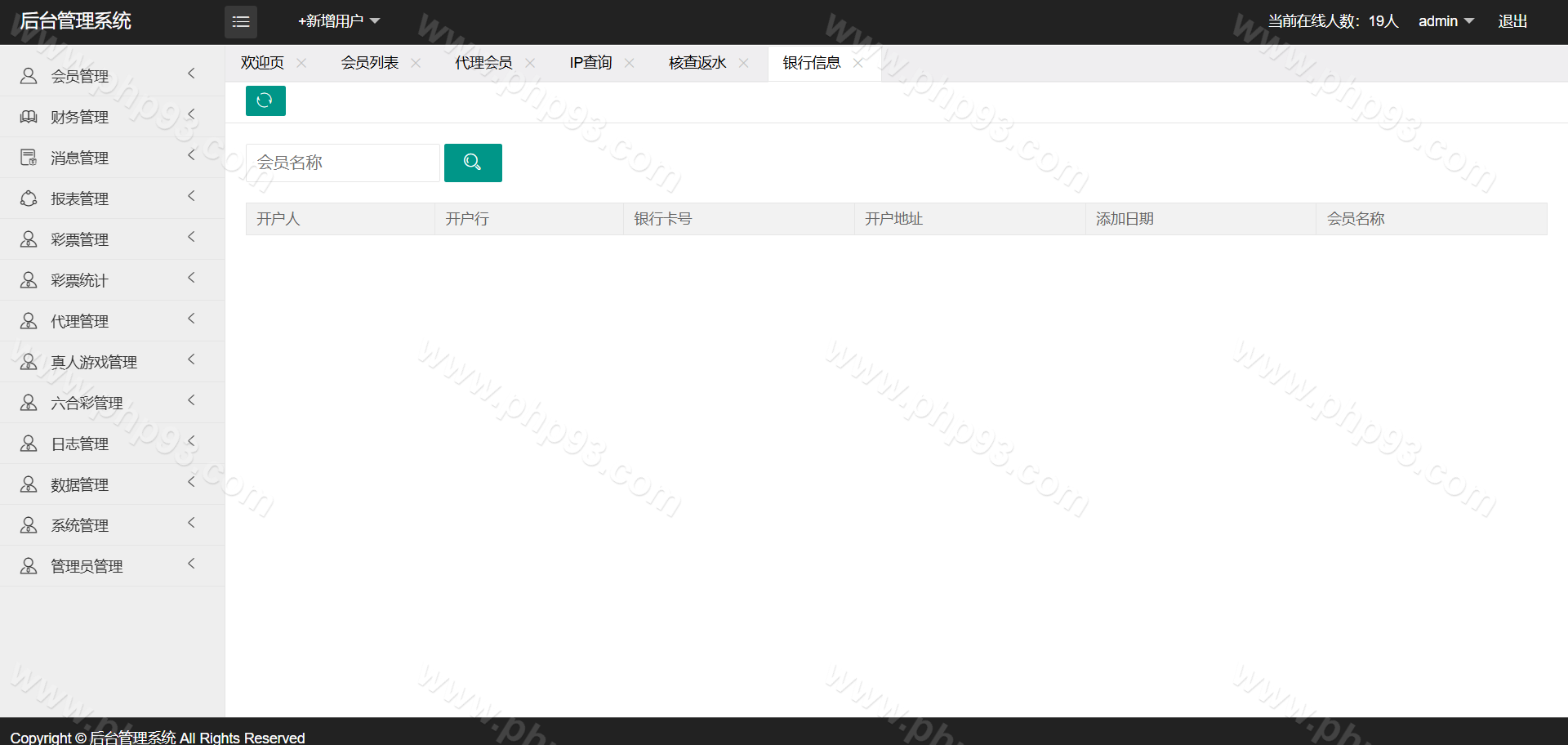
Task: Close the 银行信息 tab
Action: (x=857, y=63)
